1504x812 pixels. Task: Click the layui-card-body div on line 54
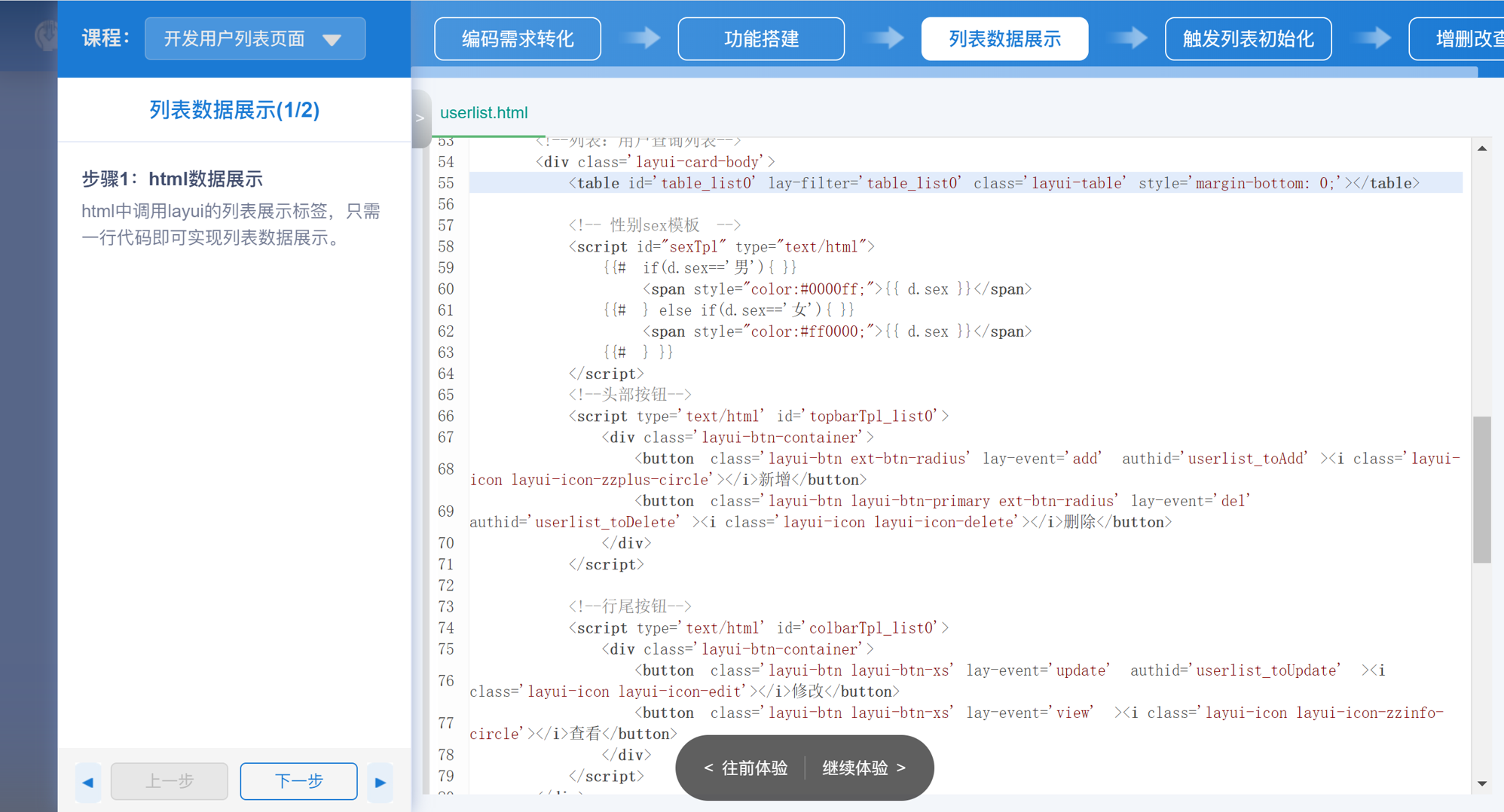point(656,162)
